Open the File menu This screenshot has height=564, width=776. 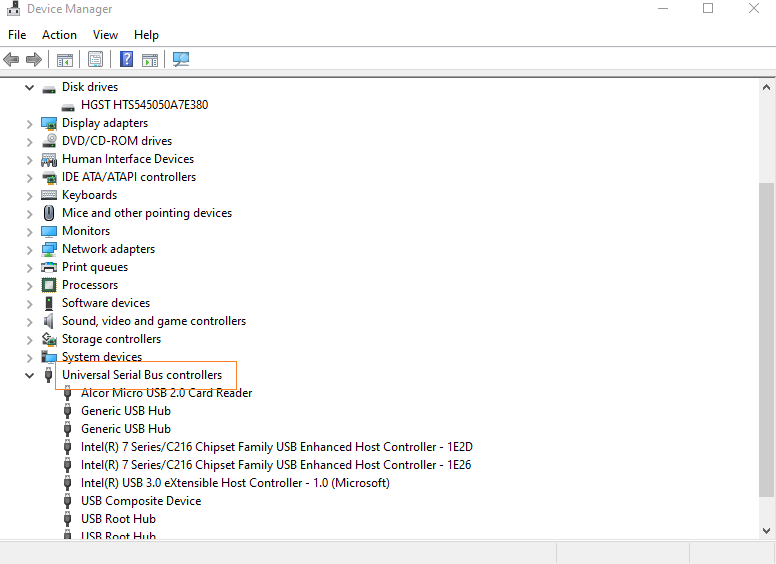[x=17, y=35]
